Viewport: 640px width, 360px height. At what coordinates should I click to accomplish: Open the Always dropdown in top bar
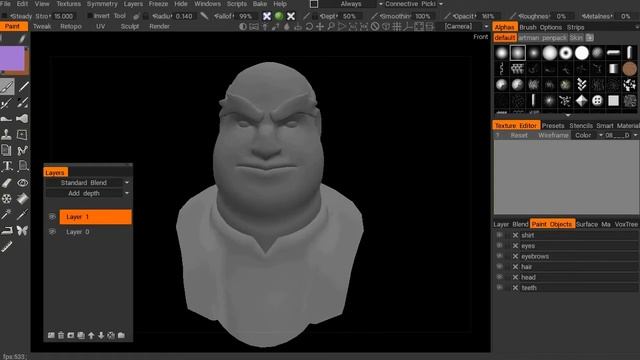351,4
